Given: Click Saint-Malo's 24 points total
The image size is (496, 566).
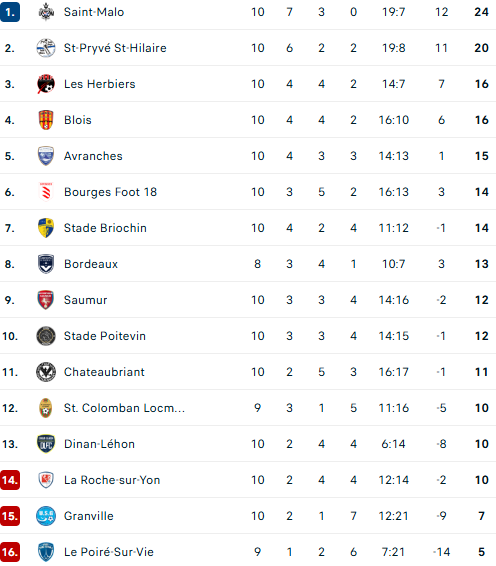Looking at the screenshot, I should pyautogui.click(x=482, y=12).
